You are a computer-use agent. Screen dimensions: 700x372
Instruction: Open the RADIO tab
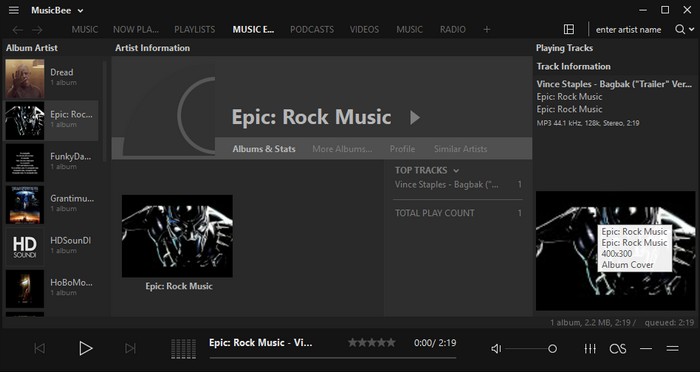coord(453,29)
